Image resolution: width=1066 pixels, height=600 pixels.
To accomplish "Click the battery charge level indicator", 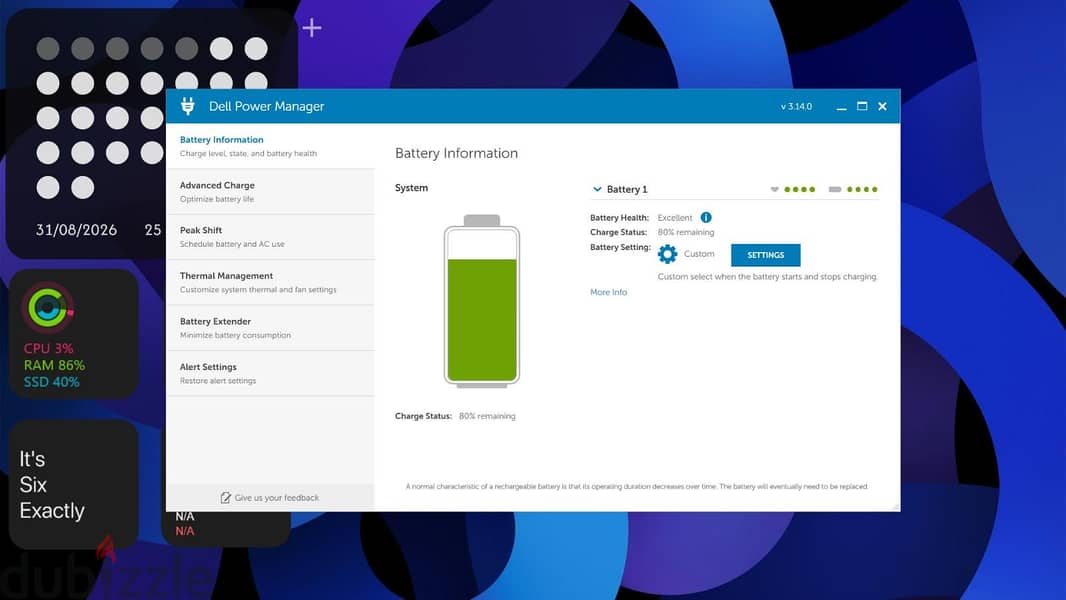I will tap(835, 190).
